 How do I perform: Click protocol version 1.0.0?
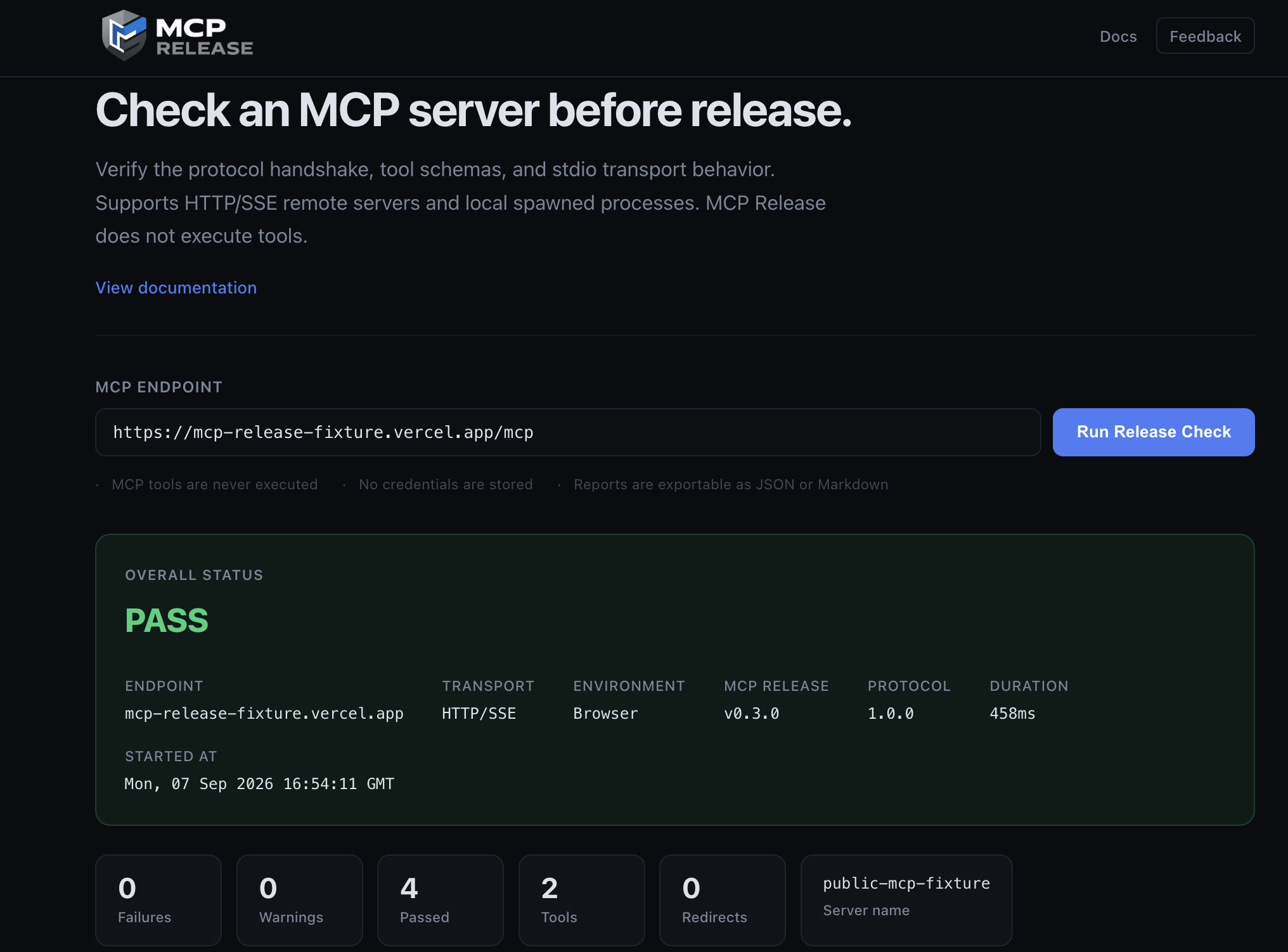click(891, 714)
